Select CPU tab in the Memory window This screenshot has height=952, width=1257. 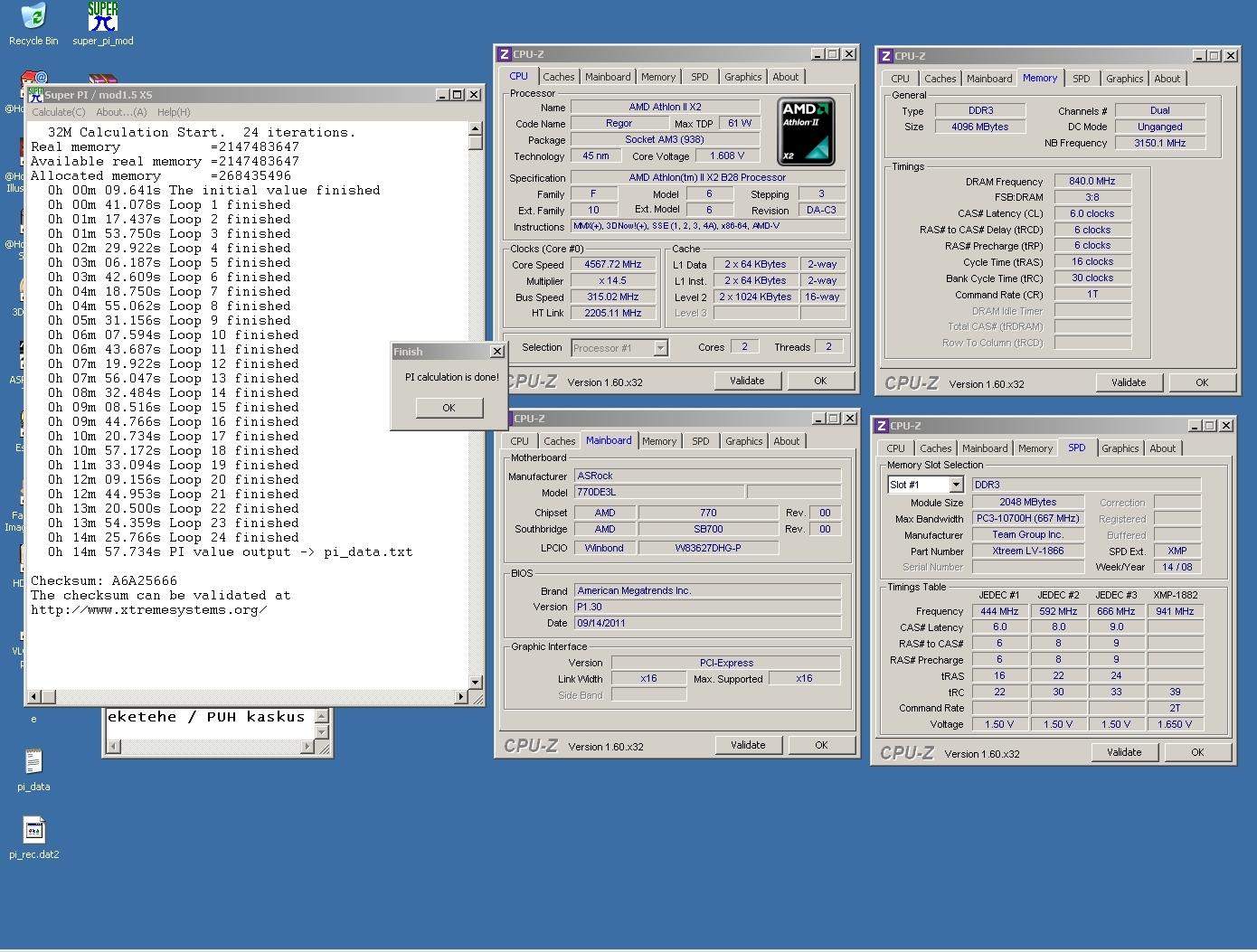click(901, 79)
